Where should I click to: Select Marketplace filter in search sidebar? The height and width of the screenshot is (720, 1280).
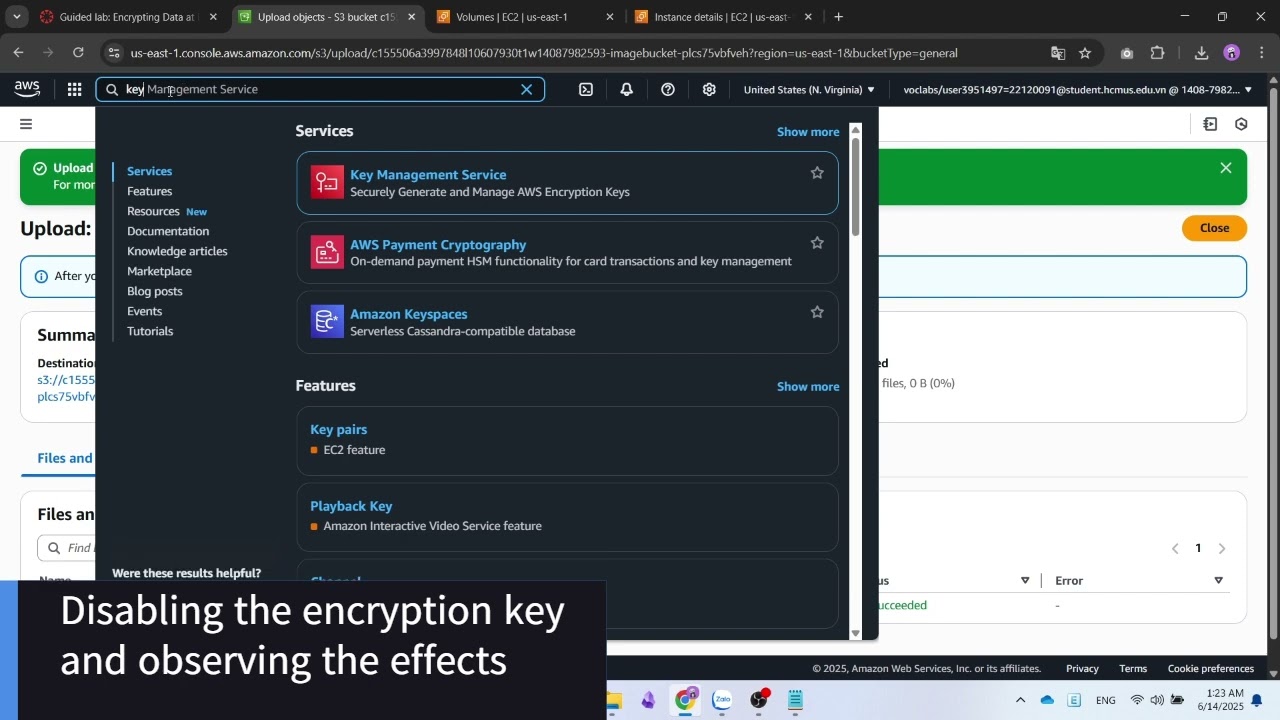(159, 271)
